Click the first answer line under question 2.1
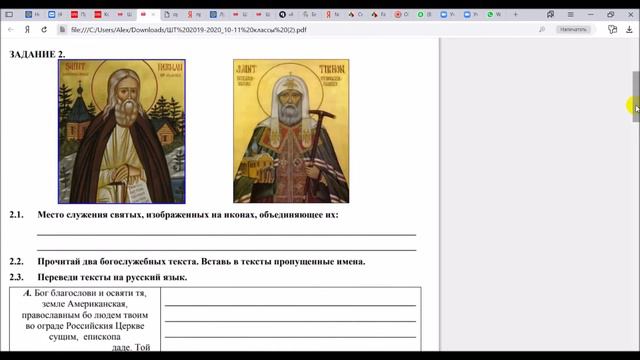The height and width of the screenshot is (360, 640). pyautogui.click(x=227, y=235)
